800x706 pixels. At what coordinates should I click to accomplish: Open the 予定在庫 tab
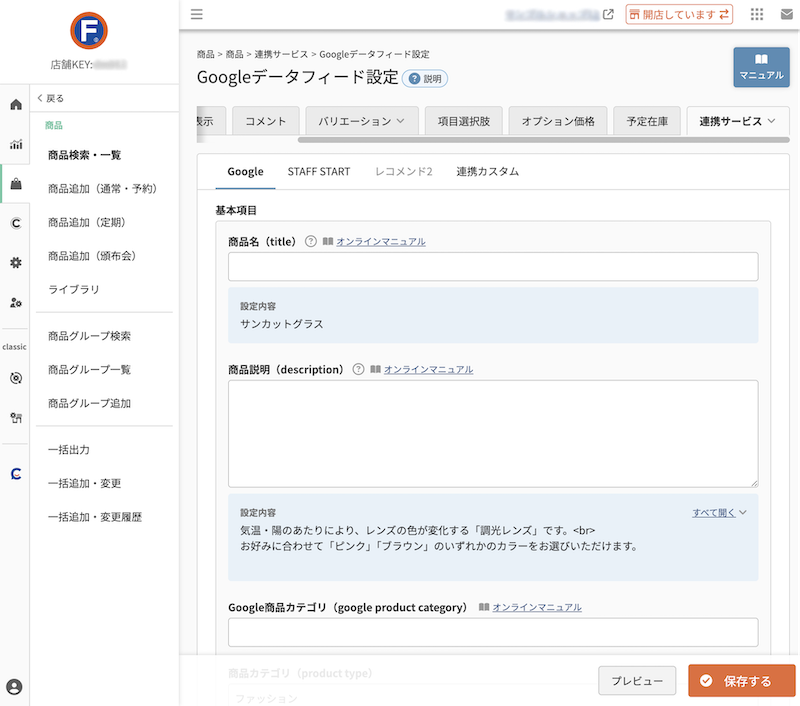[x=647, y=121]
